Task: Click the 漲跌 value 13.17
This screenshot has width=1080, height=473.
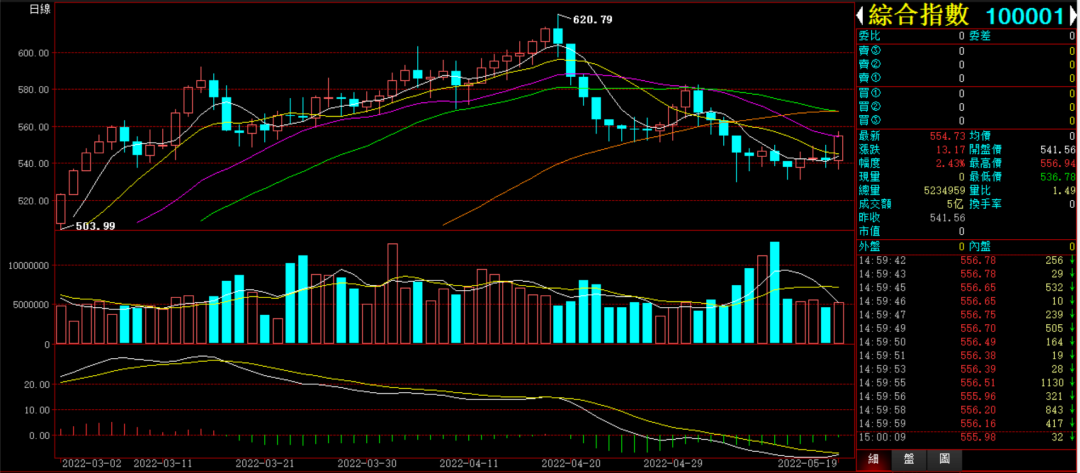Action: (x=951, y=149)
